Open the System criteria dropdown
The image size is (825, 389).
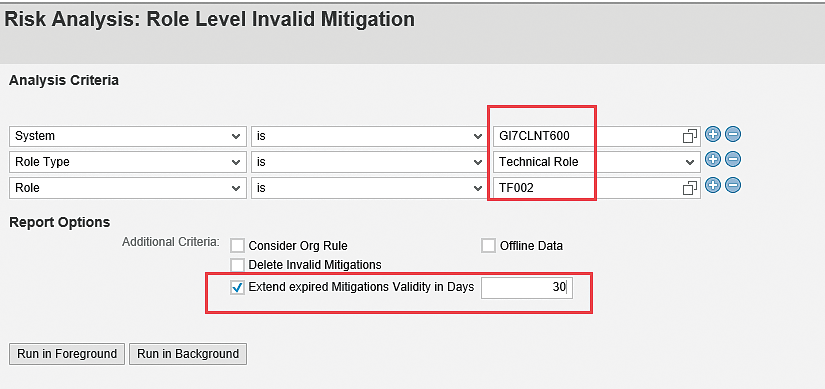128,136
